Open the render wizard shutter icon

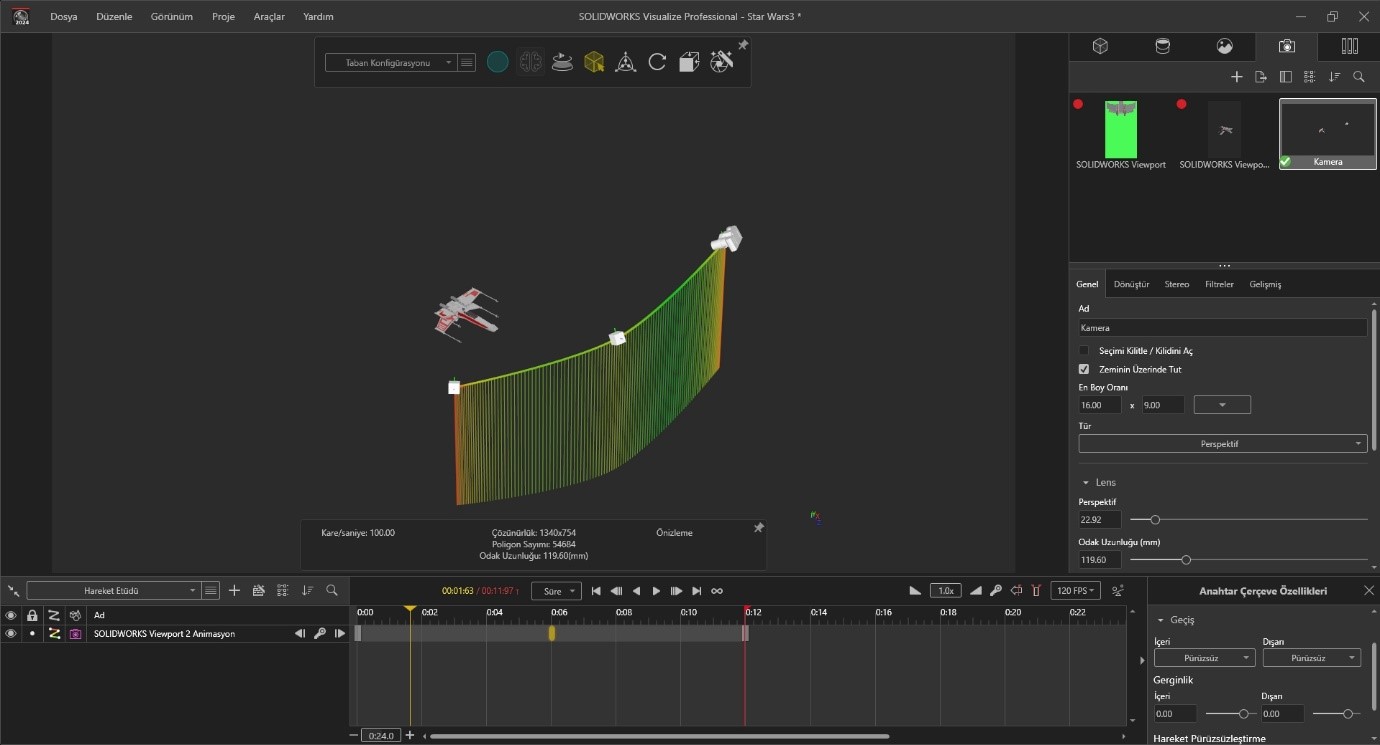(x=722, y=62)
